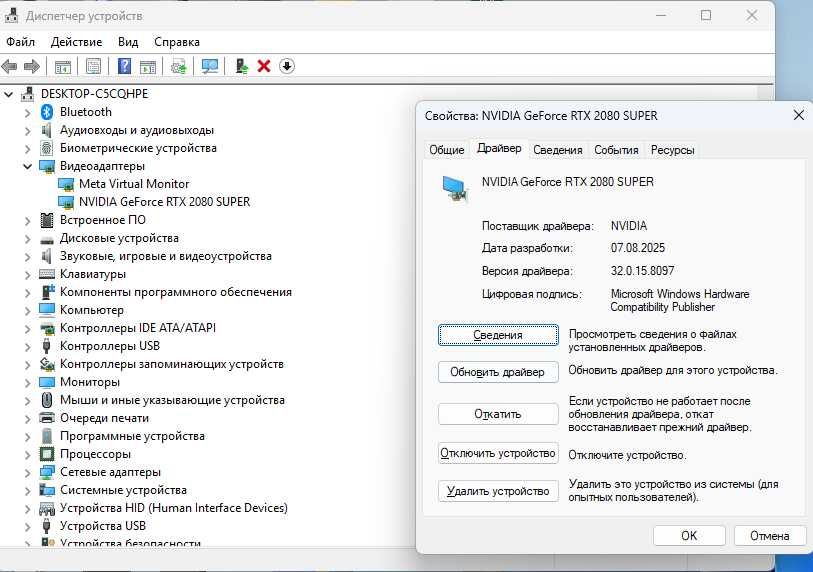This screenshot has height=572, width=813.
Task: Switch to the События tab
Action: coord(616,150)
